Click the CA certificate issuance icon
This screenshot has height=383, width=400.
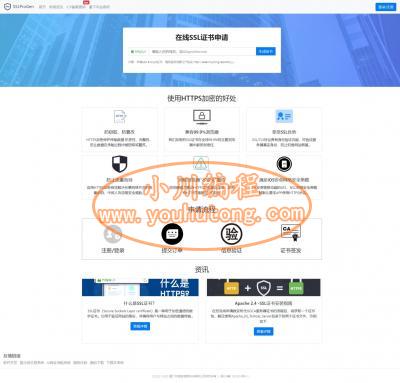(x=291, y=233)
